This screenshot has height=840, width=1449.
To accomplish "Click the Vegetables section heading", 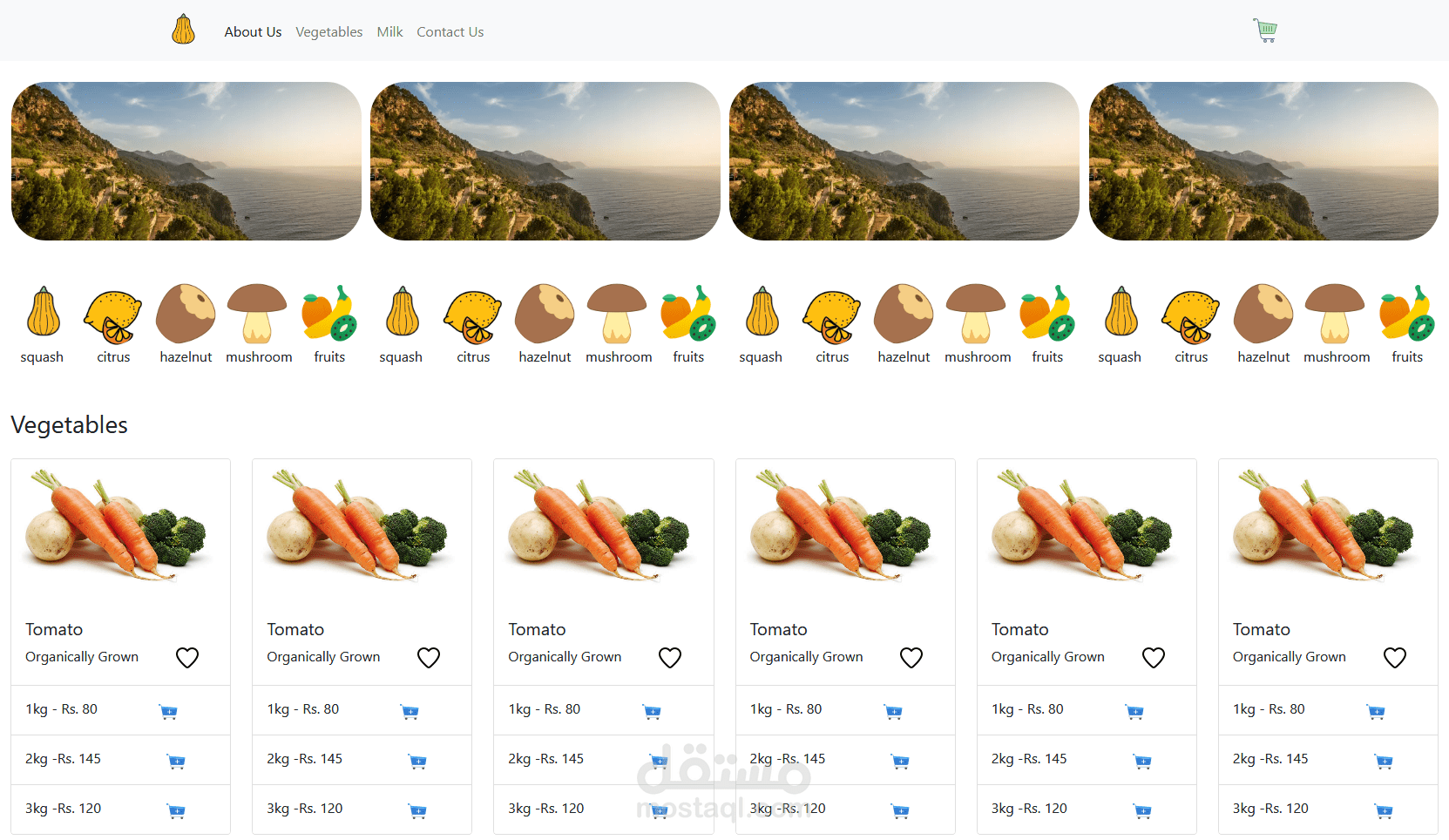I will click(x=69, y=425).
